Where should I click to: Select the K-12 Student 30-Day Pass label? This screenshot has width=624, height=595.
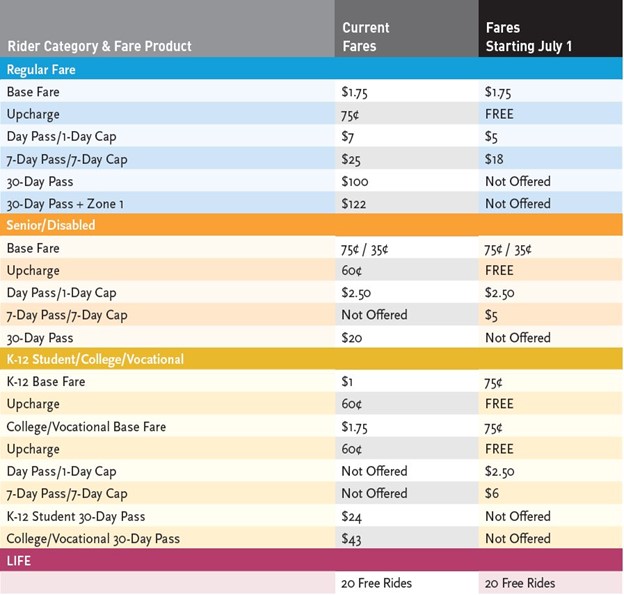[x=76, y=516]
